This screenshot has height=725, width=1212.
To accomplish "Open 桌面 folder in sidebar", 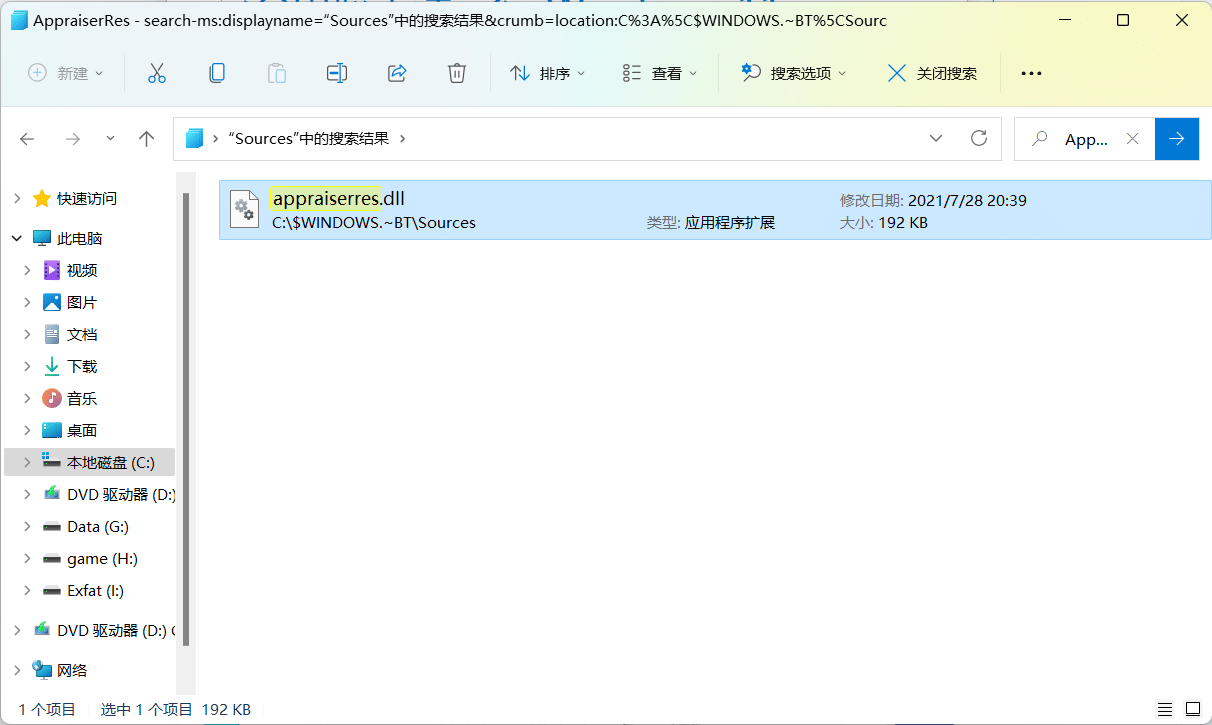I will pyautogui.click(x=82, y=431).
